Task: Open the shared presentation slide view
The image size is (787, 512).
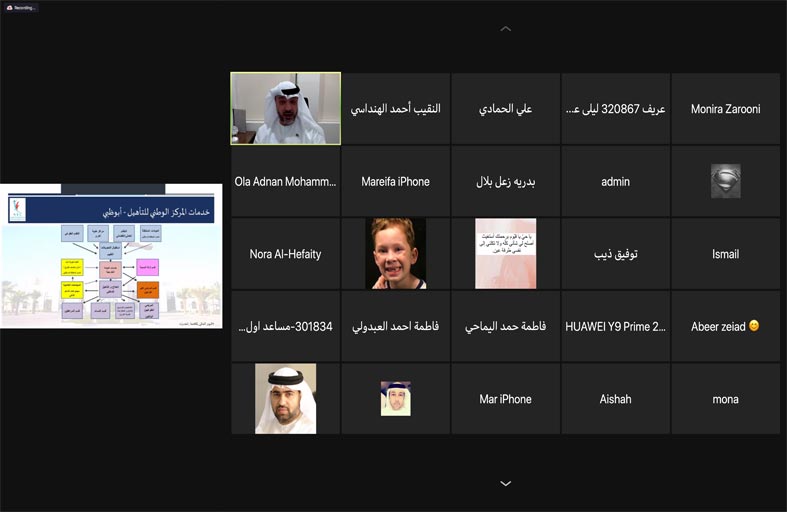Action: tap(111, 255)
